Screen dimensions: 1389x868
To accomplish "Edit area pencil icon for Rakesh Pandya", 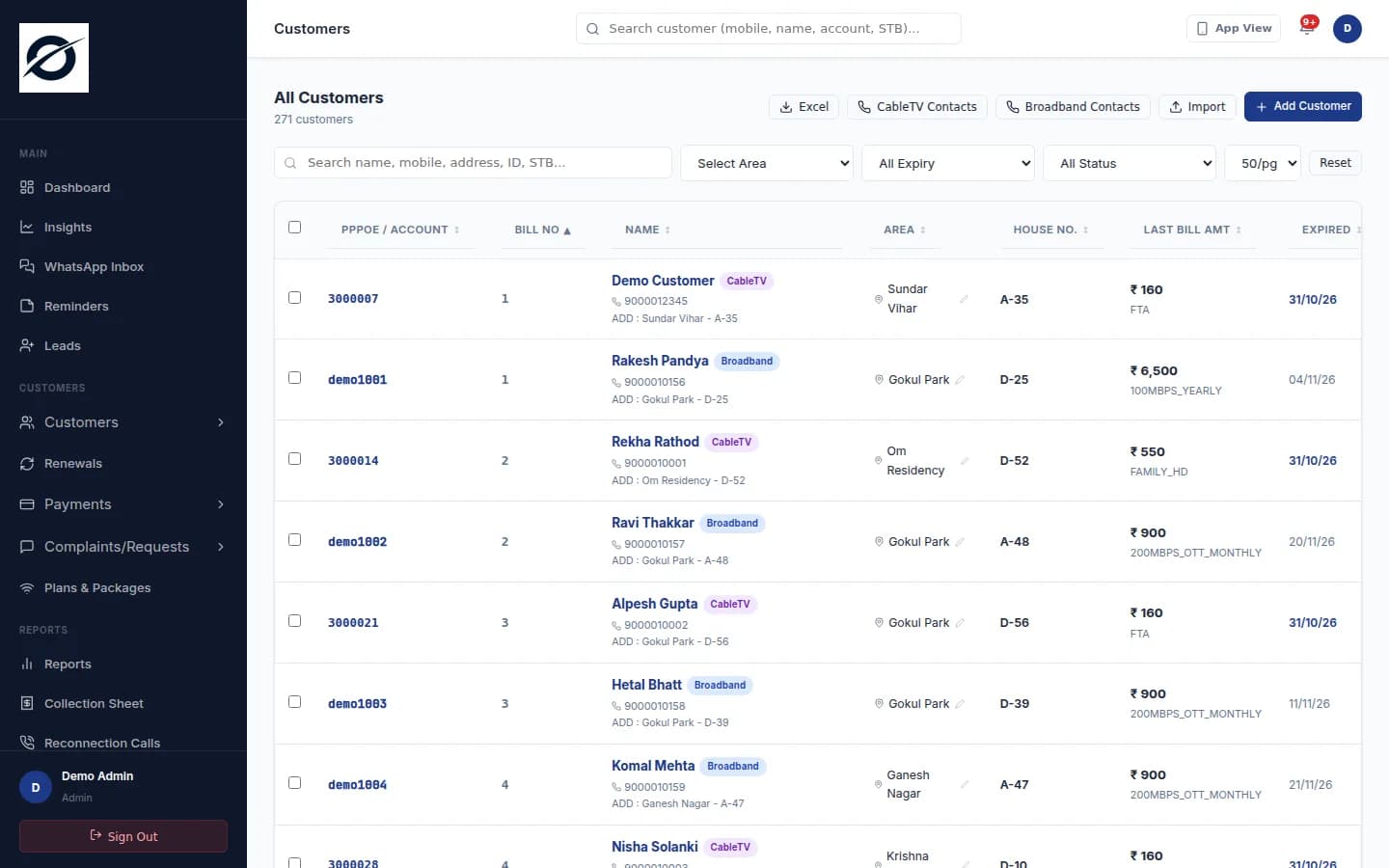I will coord(960,380).
